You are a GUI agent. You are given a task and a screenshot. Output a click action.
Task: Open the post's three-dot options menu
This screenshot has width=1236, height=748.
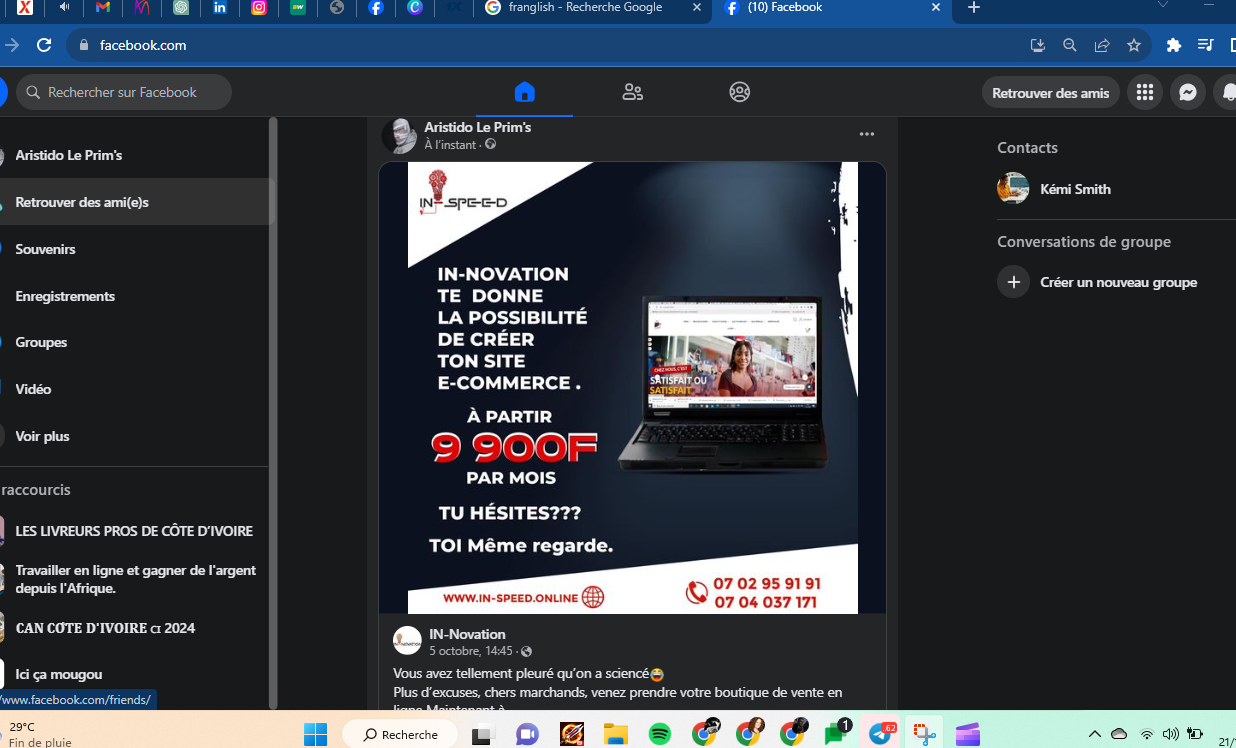(866, 134)
